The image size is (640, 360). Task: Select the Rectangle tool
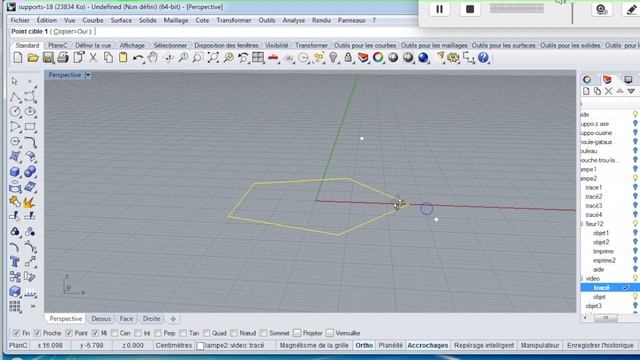pyautogui.click(x=30, y=127)
